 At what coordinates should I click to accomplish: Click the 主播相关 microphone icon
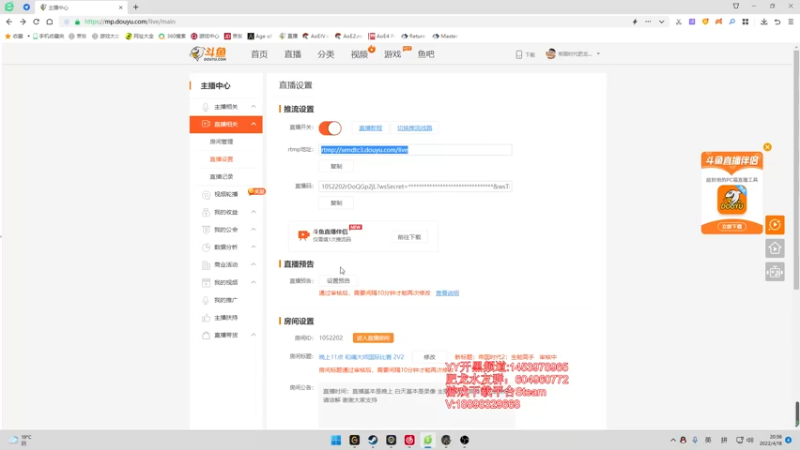click(x=206, y=107)
